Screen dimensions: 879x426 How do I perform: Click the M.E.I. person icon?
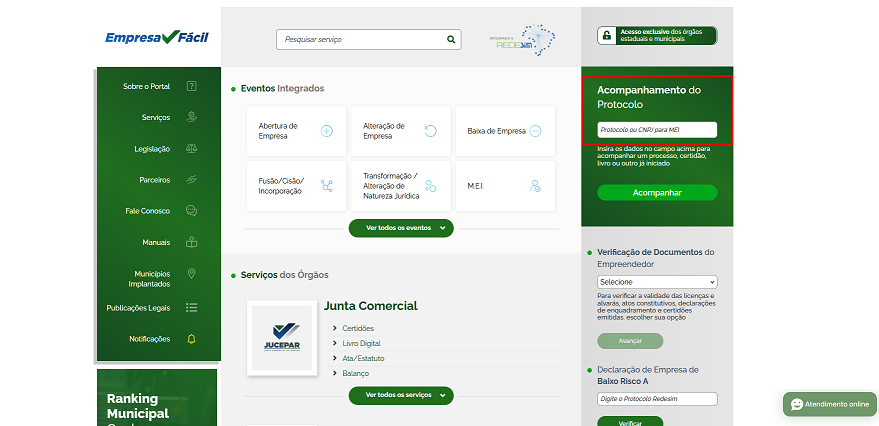(535, 186)
